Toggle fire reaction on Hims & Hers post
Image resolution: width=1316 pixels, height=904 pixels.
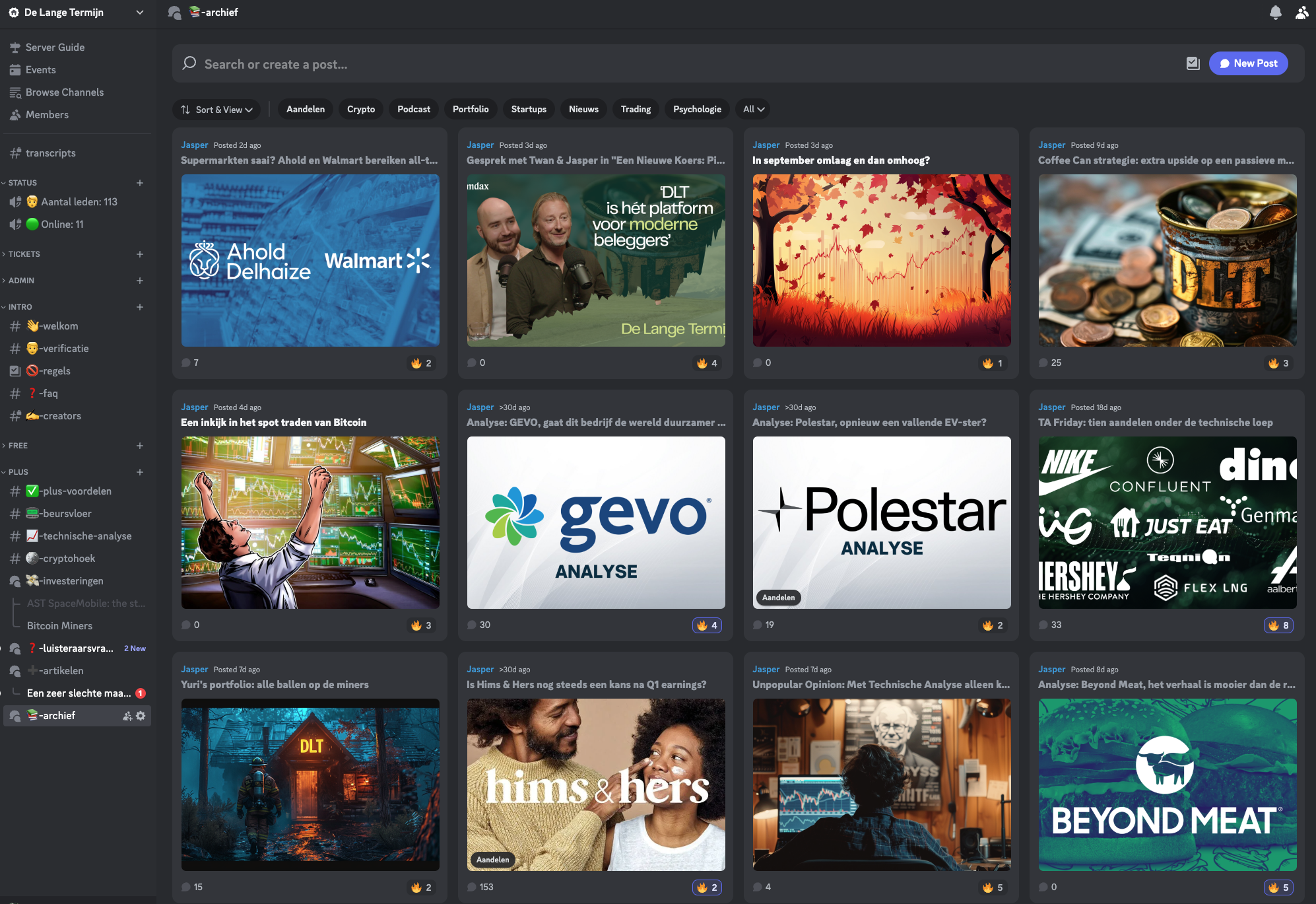tap(707, 887)
